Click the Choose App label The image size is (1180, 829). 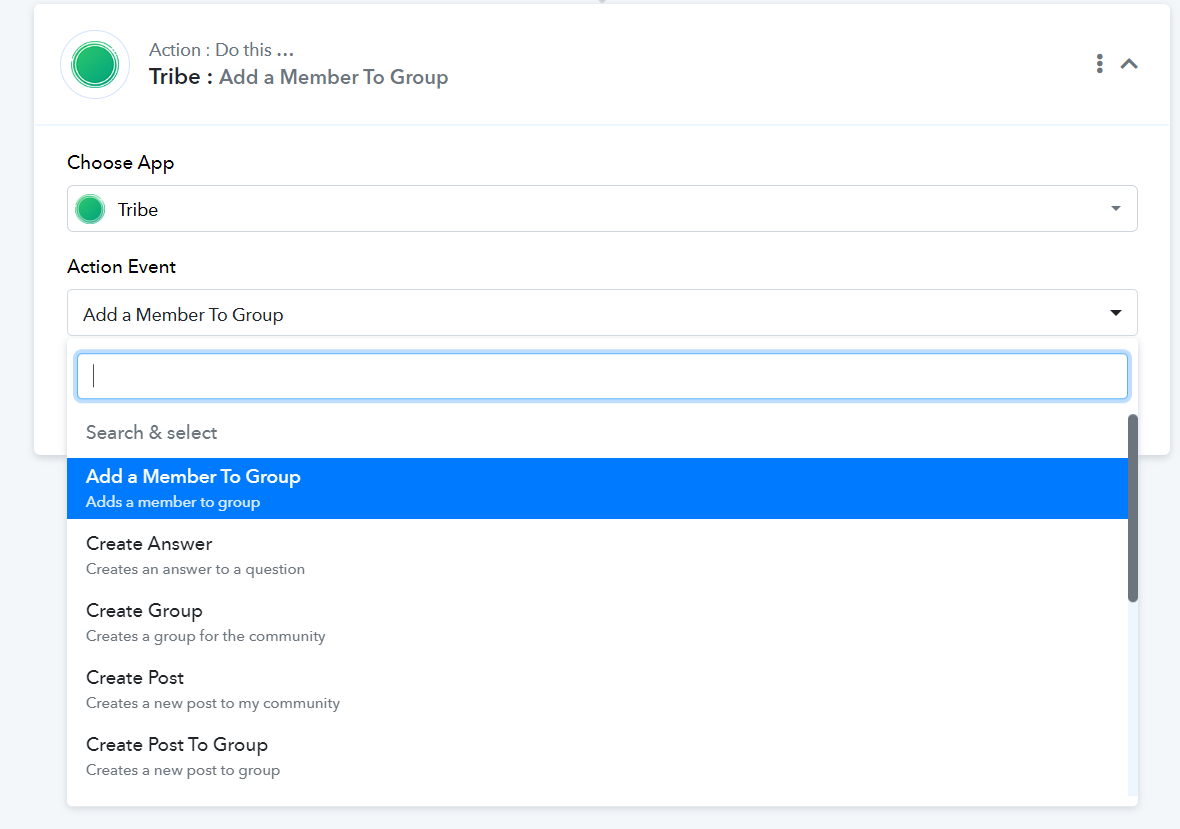point(120,162)
